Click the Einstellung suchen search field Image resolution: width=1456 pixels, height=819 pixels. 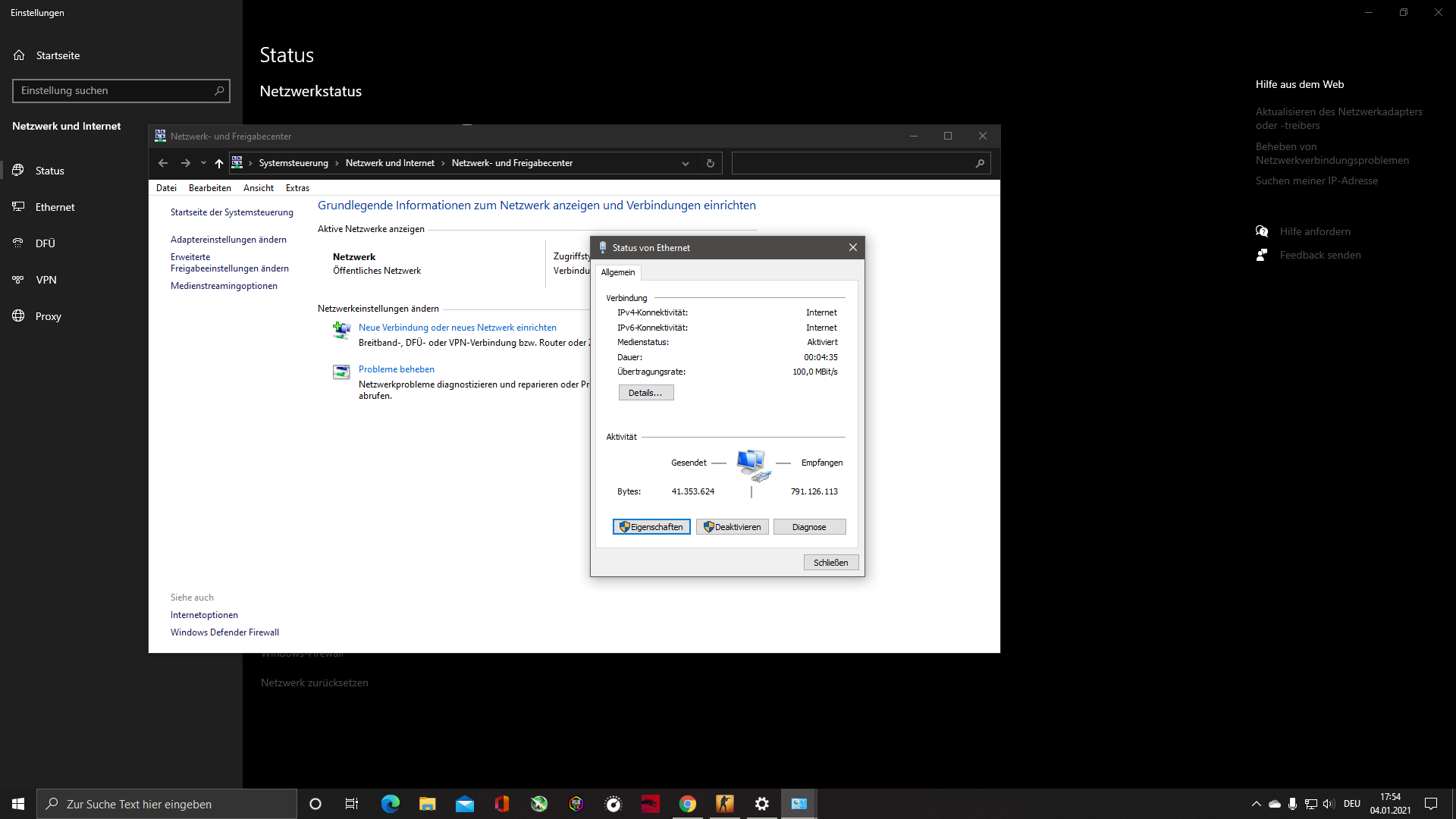[x=121, y=90]
